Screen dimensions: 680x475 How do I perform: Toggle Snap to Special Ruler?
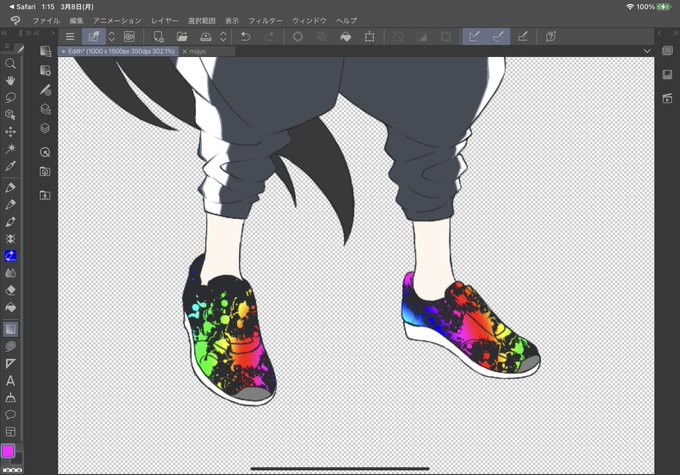[x=498, y=37]
